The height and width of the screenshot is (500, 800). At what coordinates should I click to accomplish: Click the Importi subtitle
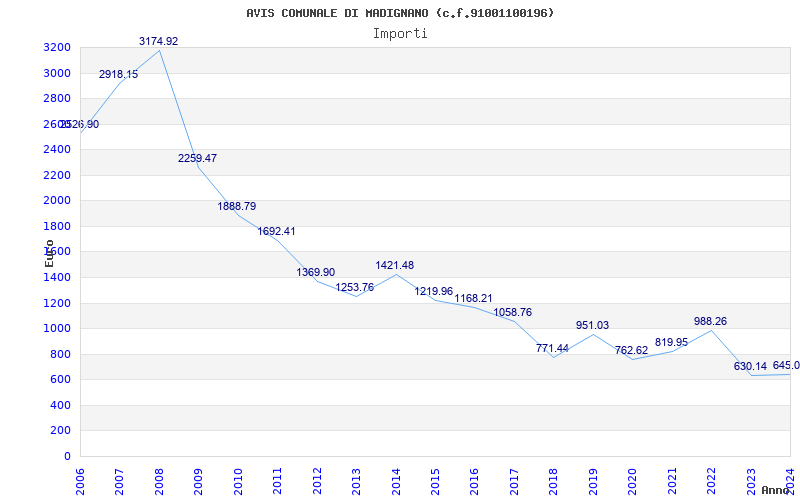(400, 34)
